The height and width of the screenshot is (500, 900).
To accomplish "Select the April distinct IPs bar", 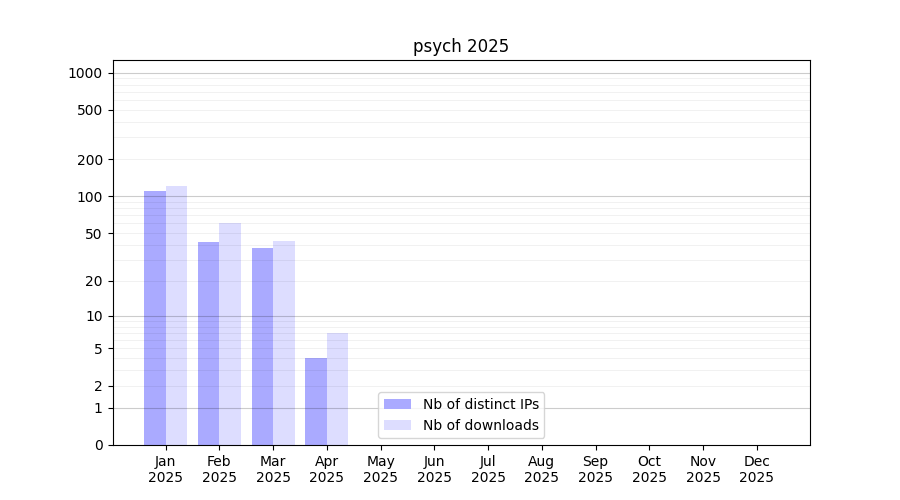I will [x=316, y=401].
